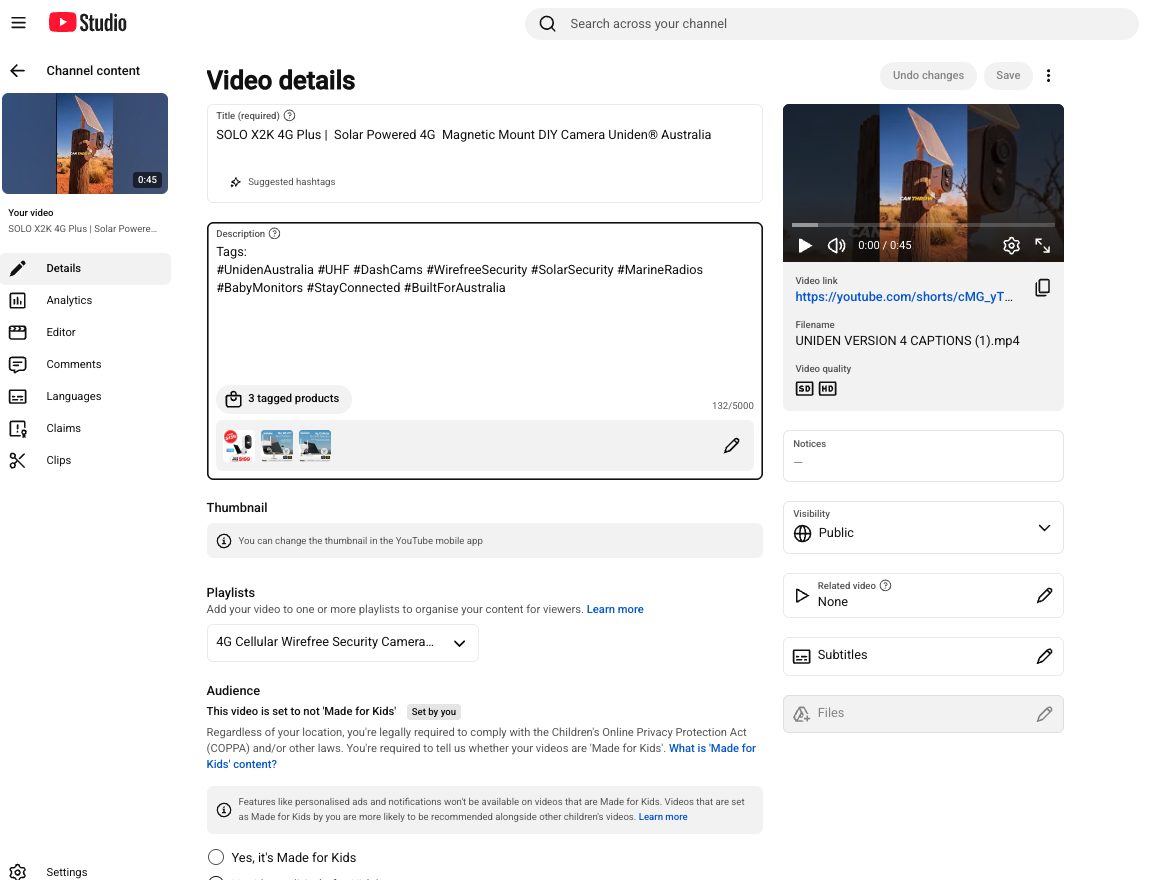Click the sidebar video thumbnail with 0:45
This screenshot has width=1153, height=880.
85,143
